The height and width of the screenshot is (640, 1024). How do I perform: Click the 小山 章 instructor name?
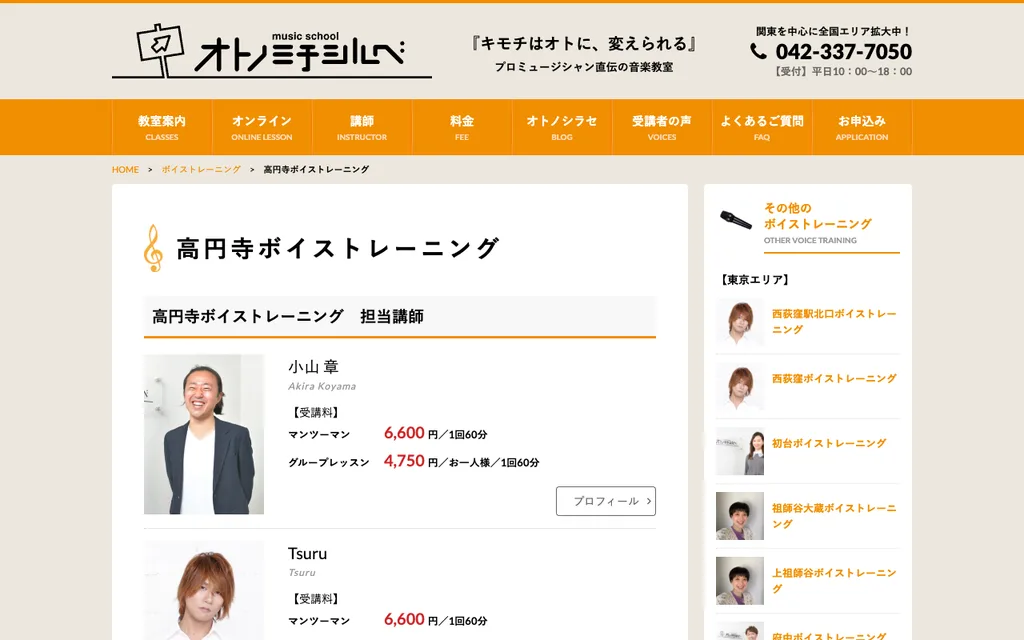[313, 367]
